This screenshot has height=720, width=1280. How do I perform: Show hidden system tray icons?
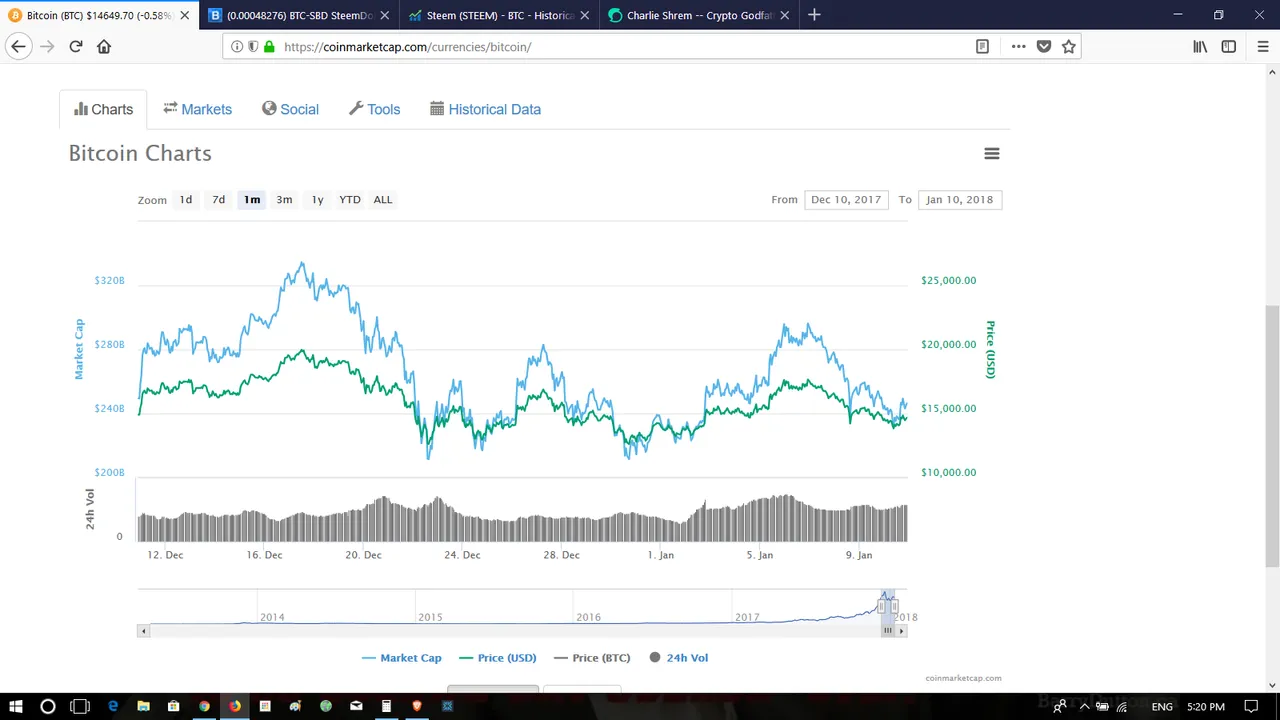coord(1084,706)
